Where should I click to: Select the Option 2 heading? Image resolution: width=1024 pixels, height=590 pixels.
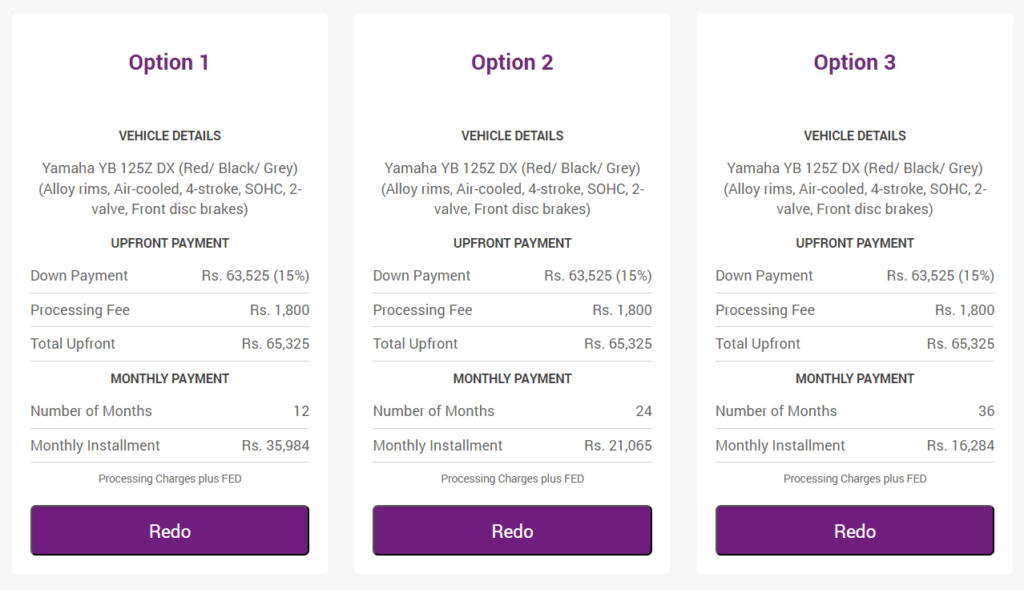512,62
